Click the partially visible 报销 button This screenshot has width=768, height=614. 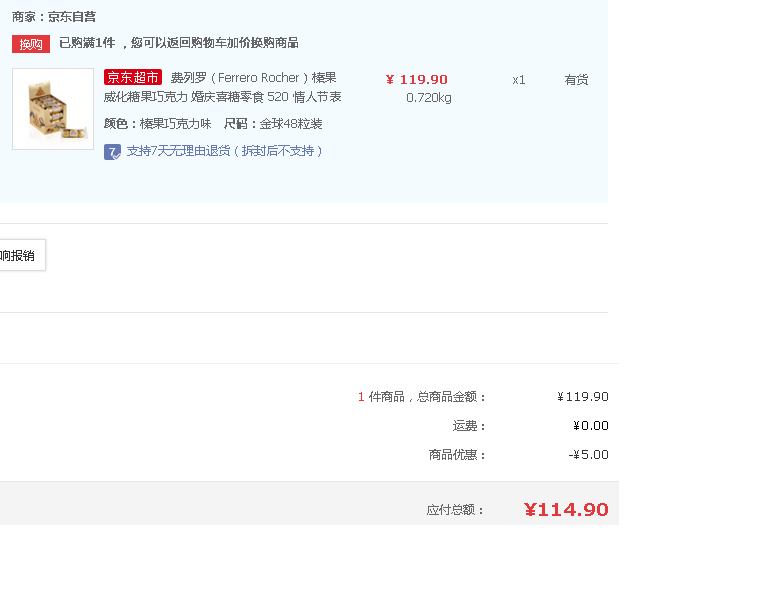pyautogui.click(x=23, y=255)
